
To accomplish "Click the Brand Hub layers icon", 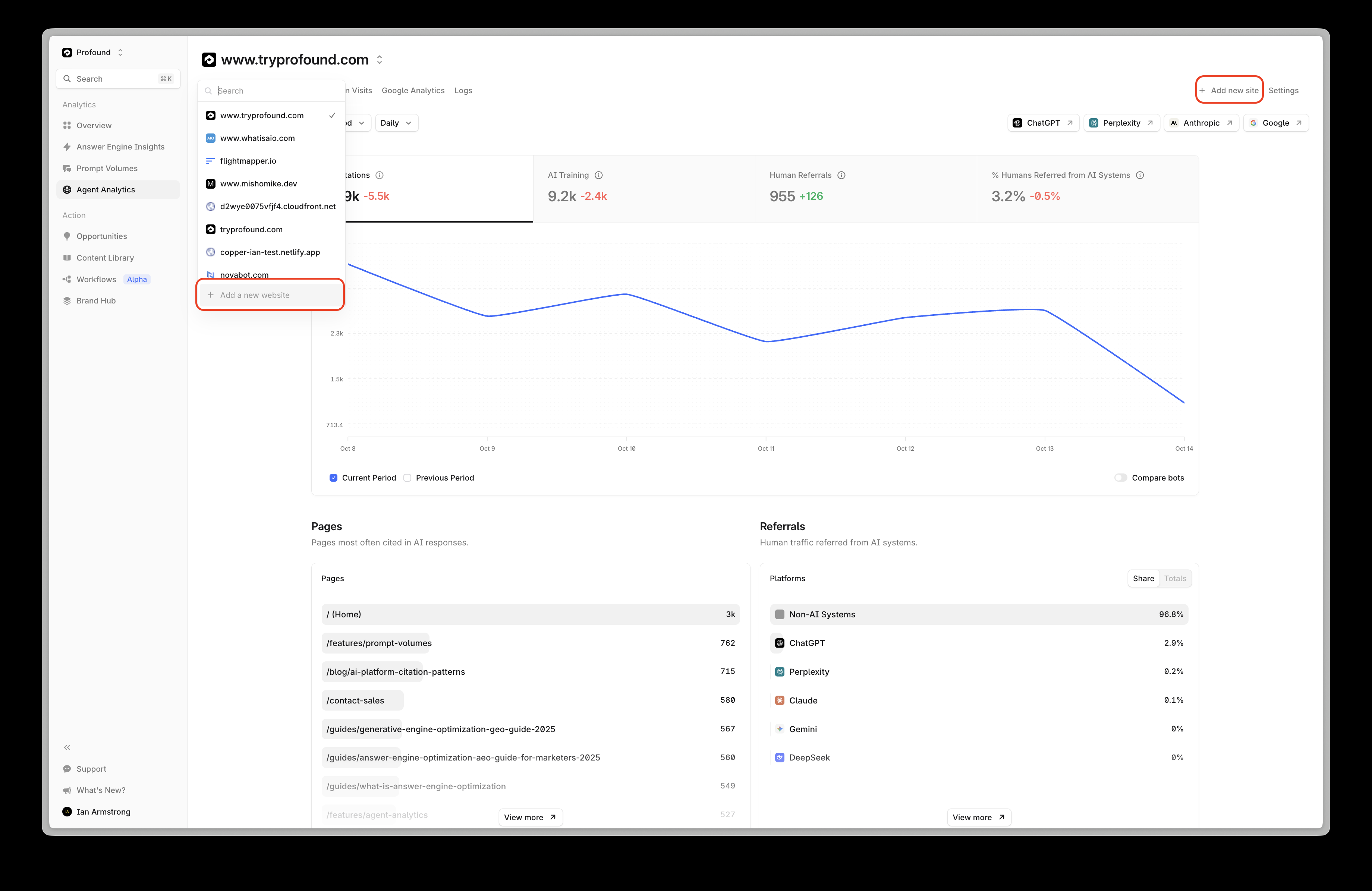I will pos(67,301).
